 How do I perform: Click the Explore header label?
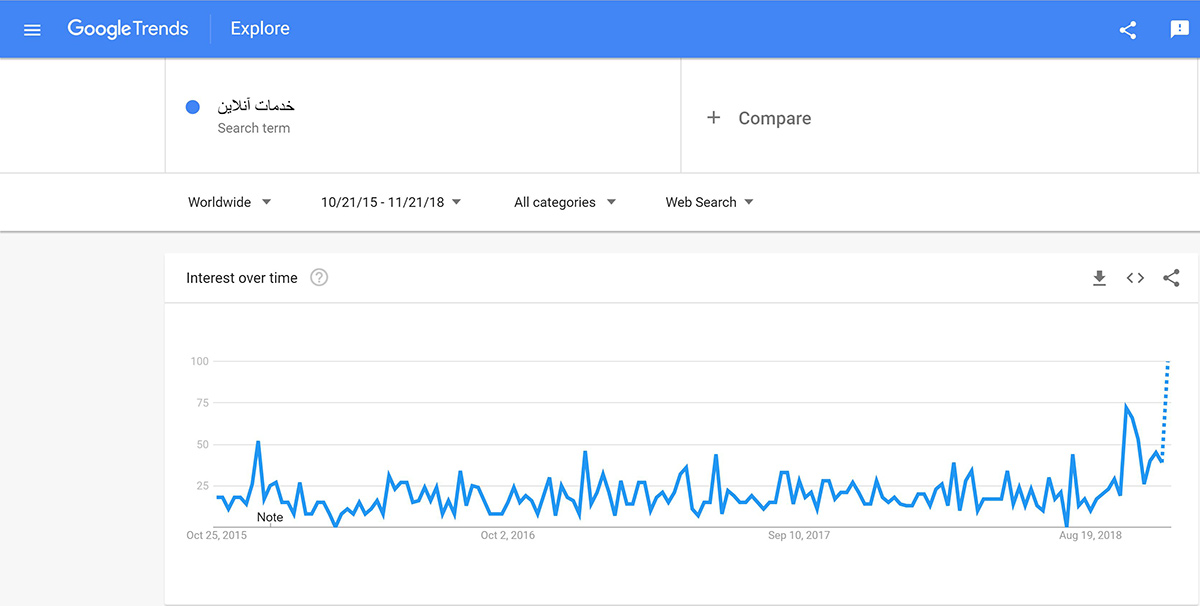[x=260, y=29]
